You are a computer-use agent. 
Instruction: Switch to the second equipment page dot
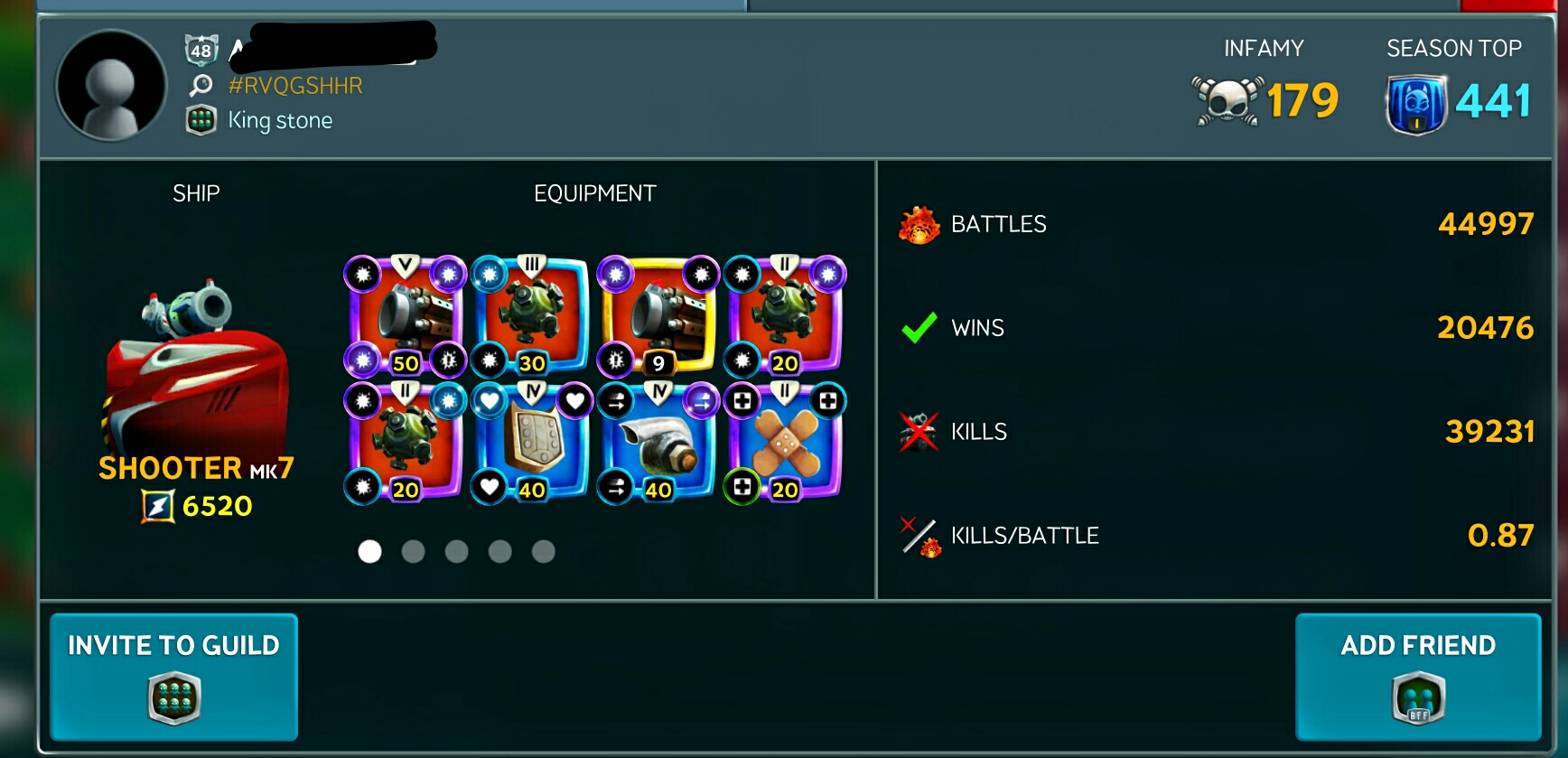click(413, 551)
